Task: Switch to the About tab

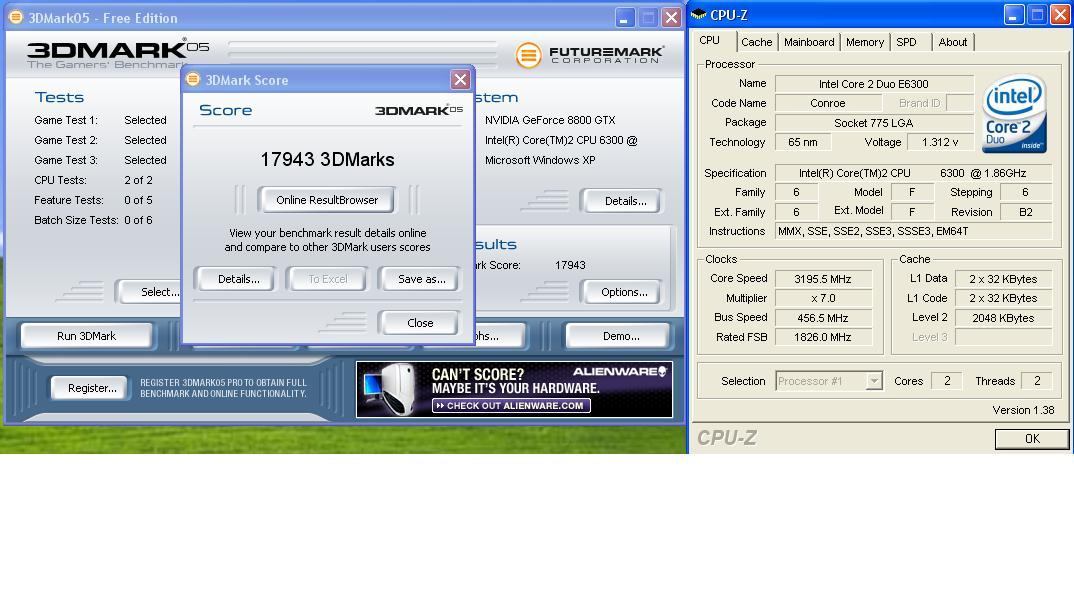Action: [952, 42]
